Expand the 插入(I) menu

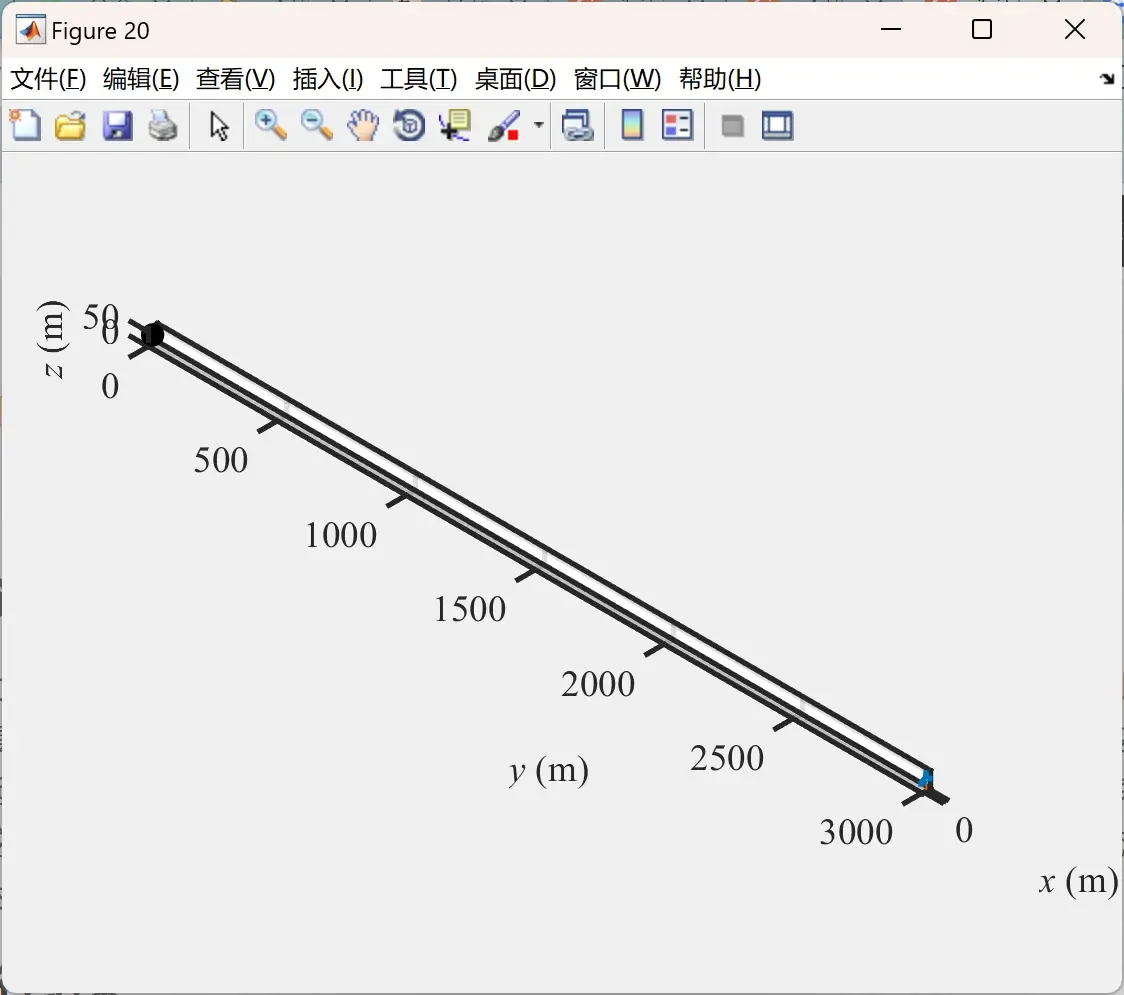click(328, 79)
